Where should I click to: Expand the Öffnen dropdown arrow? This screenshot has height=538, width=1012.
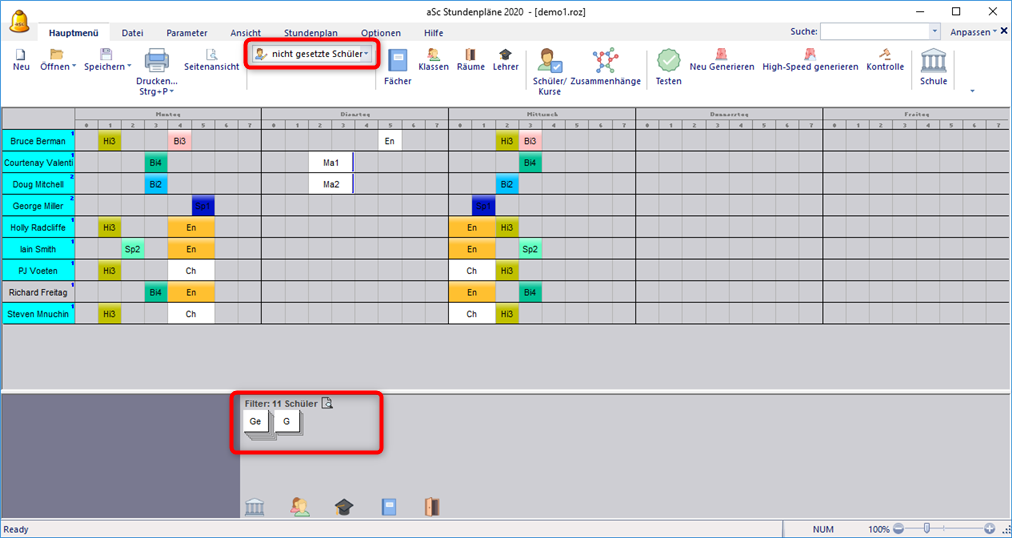click(74, 66)
